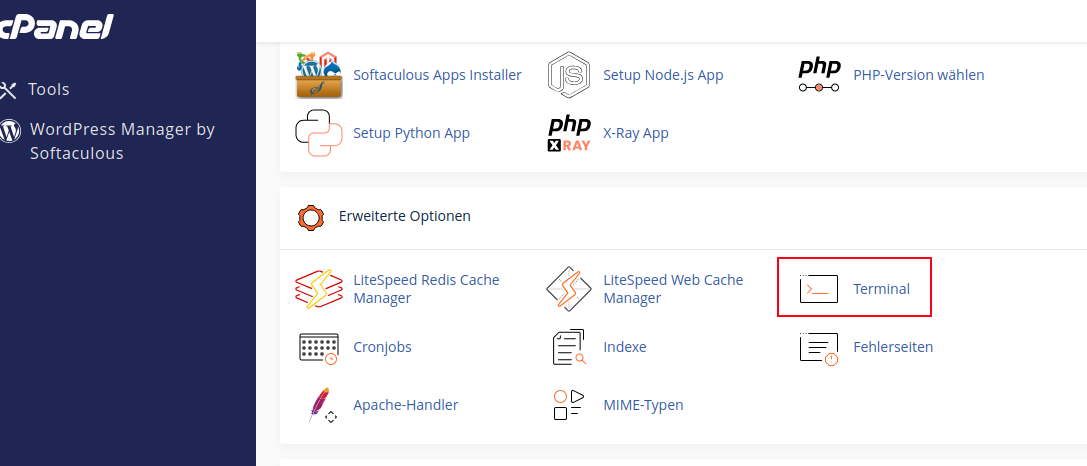
Task: Click the LiteSpeed Web Cache Manager icon
Action: pos(569,289)
